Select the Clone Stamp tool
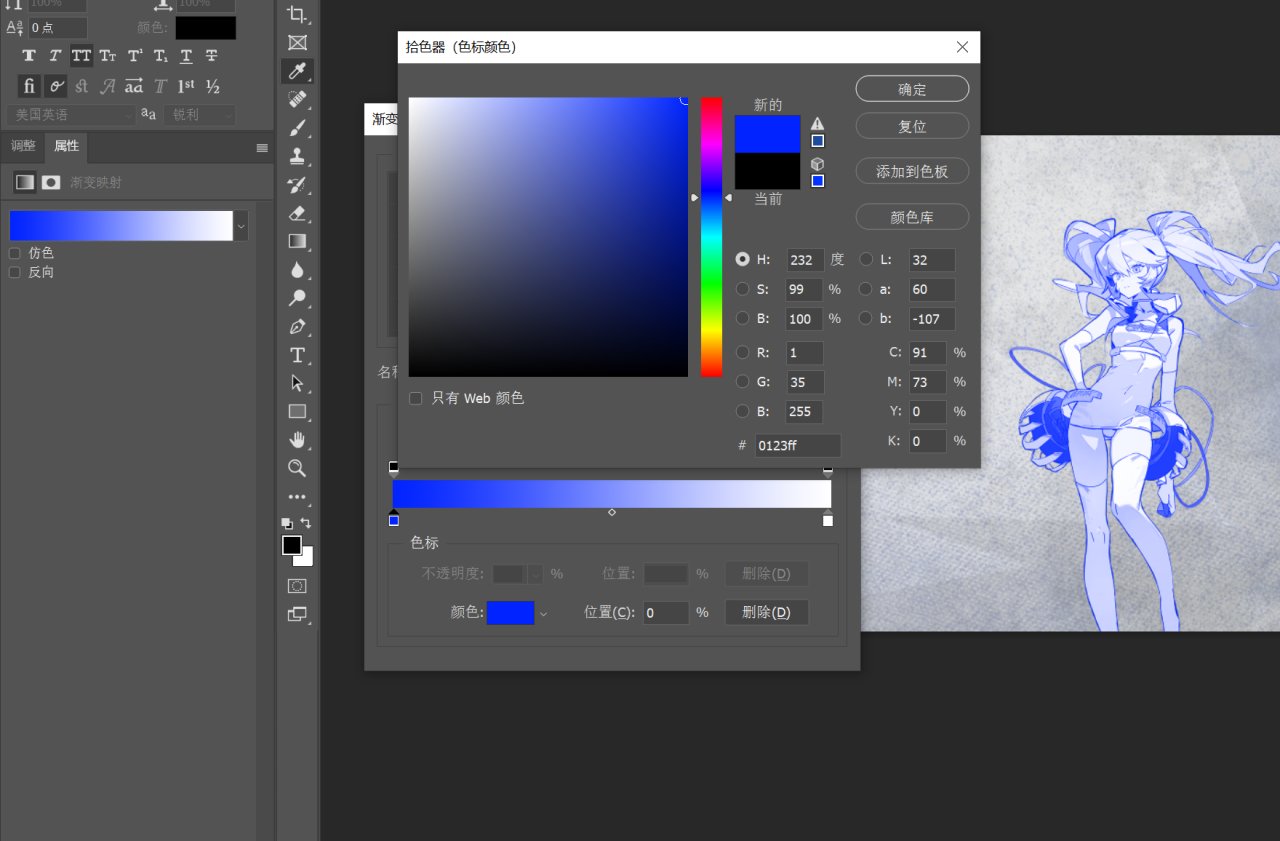Viewport: 1280px width, 841px height. (297, 156)
